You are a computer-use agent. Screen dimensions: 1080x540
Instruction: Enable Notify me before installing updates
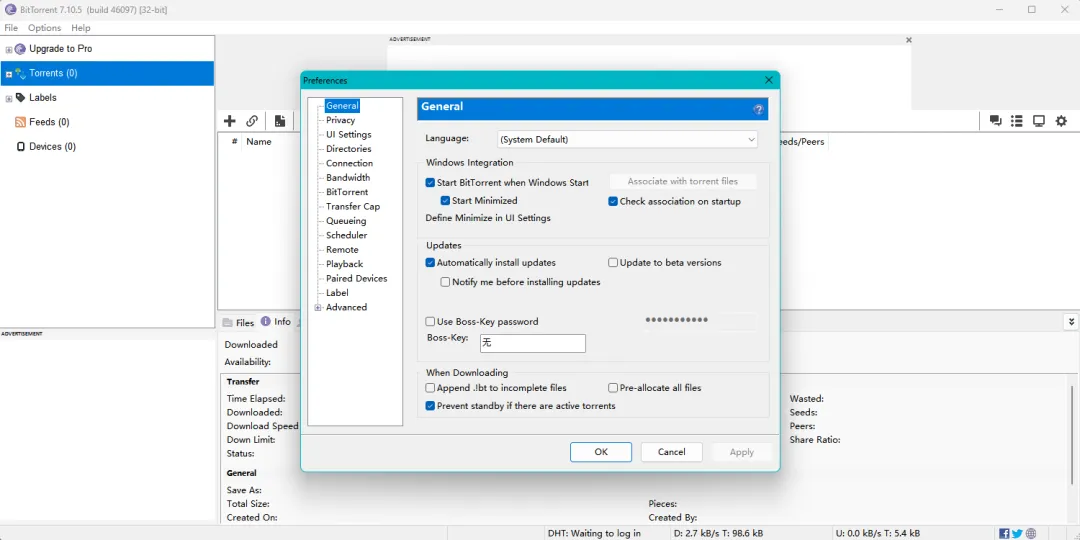coord(446,282)
